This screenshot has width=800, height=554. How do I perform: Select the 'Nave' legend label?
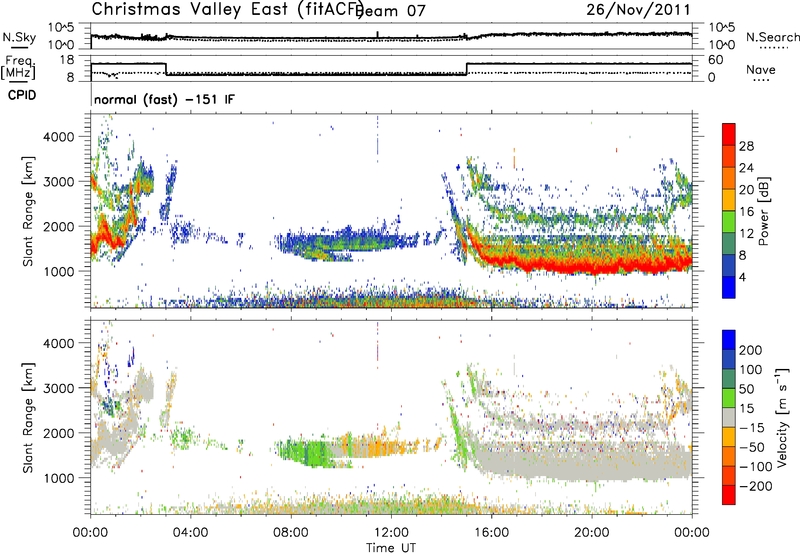coord(761,69)
